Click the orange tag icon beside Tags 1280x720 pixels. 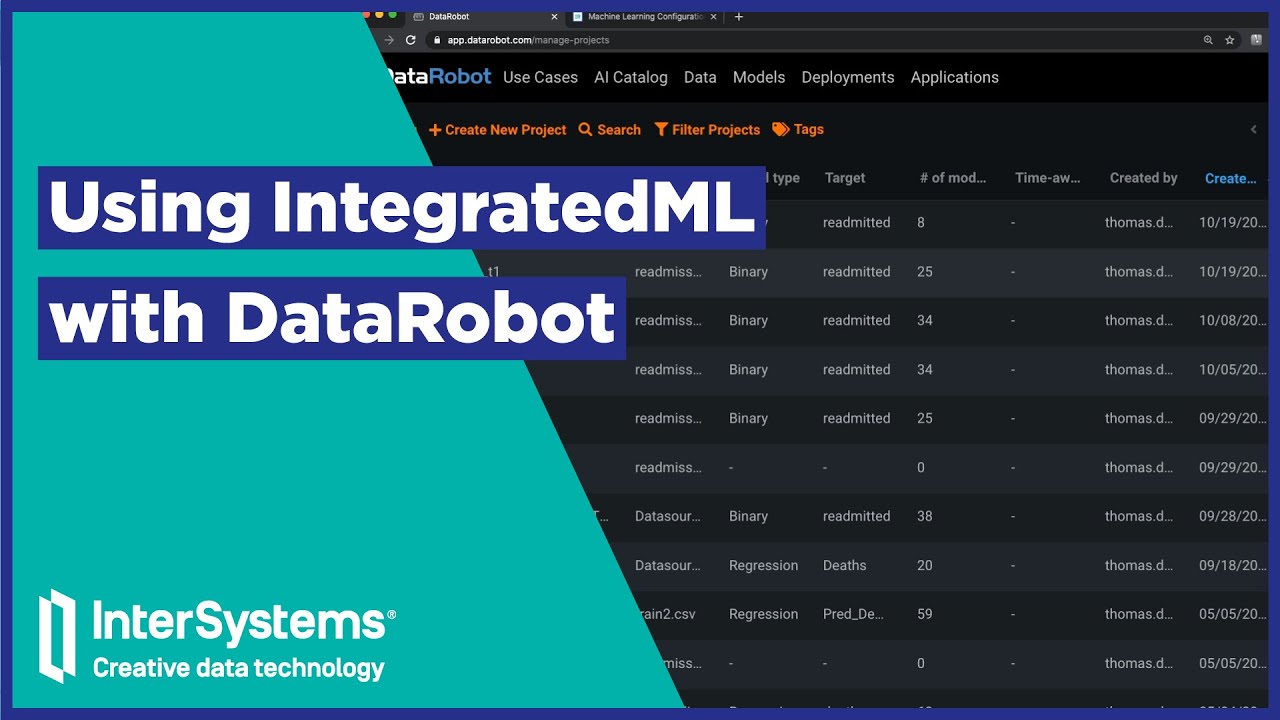tap(781, 129)
